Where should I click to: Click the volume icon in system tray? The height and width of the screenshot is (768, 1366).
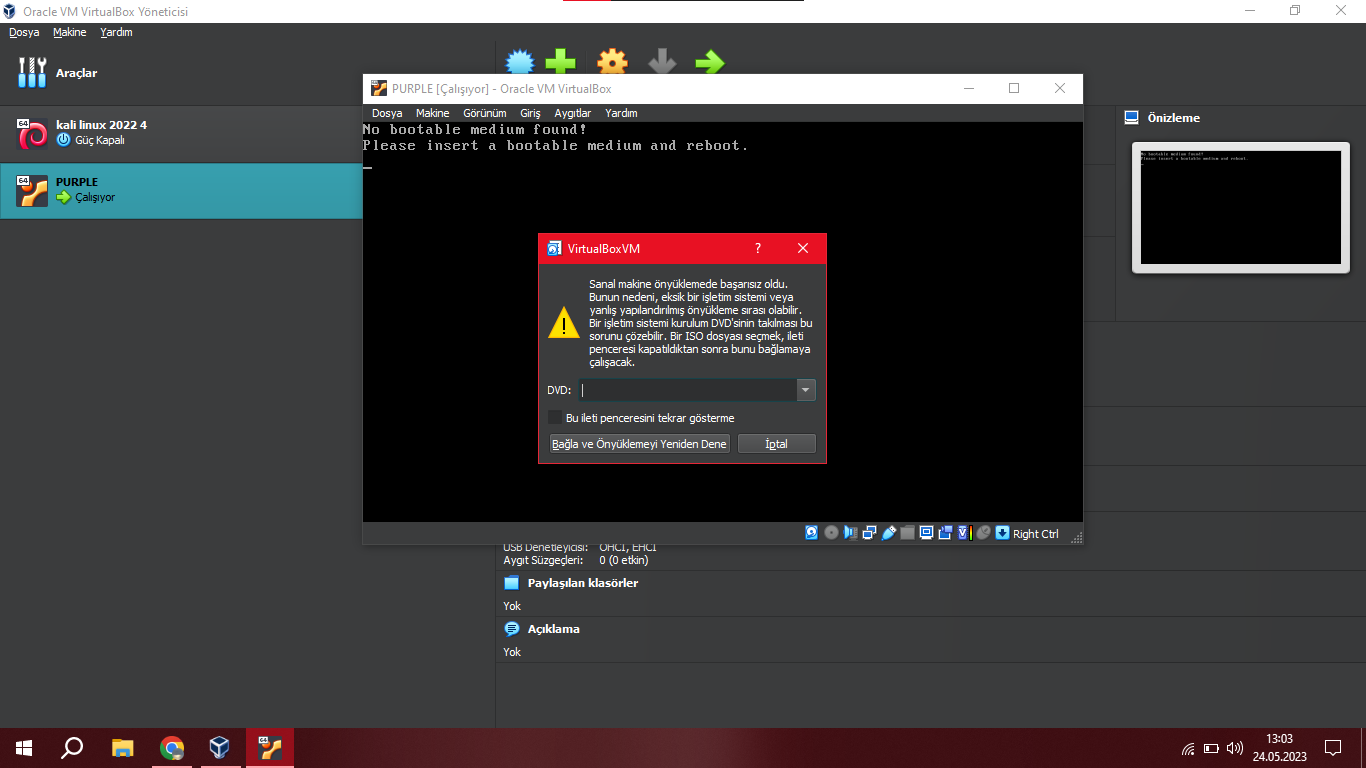pos(1235,748)
